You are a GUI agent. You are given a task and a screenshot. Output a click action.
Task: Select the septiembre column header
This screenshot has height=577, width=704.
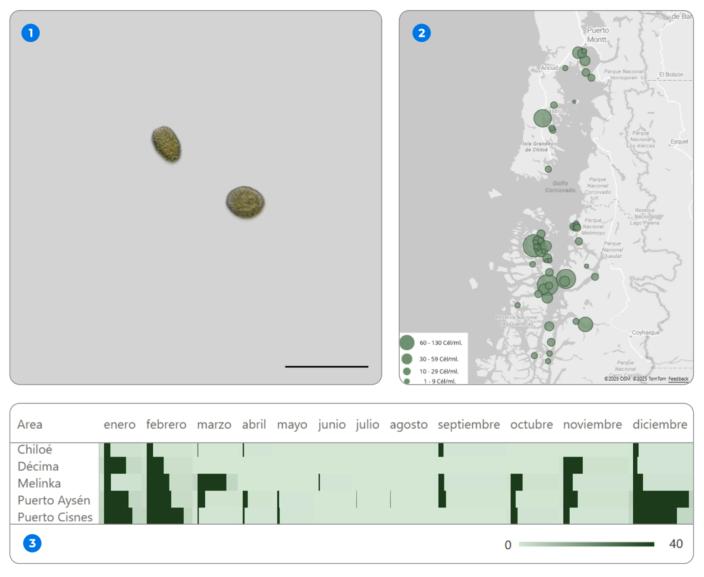[469, 425]
